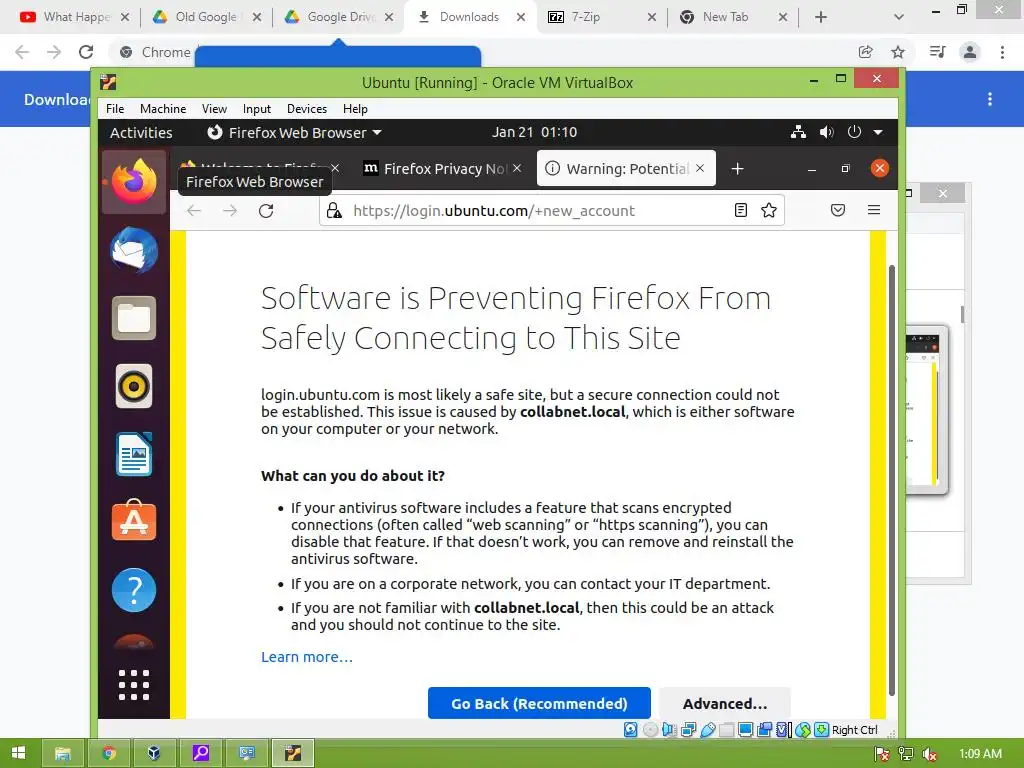Image resolution: width=1024 pixels, height=768 pixels.
Task: Open VirtualBox View menu
Action: 214,108
